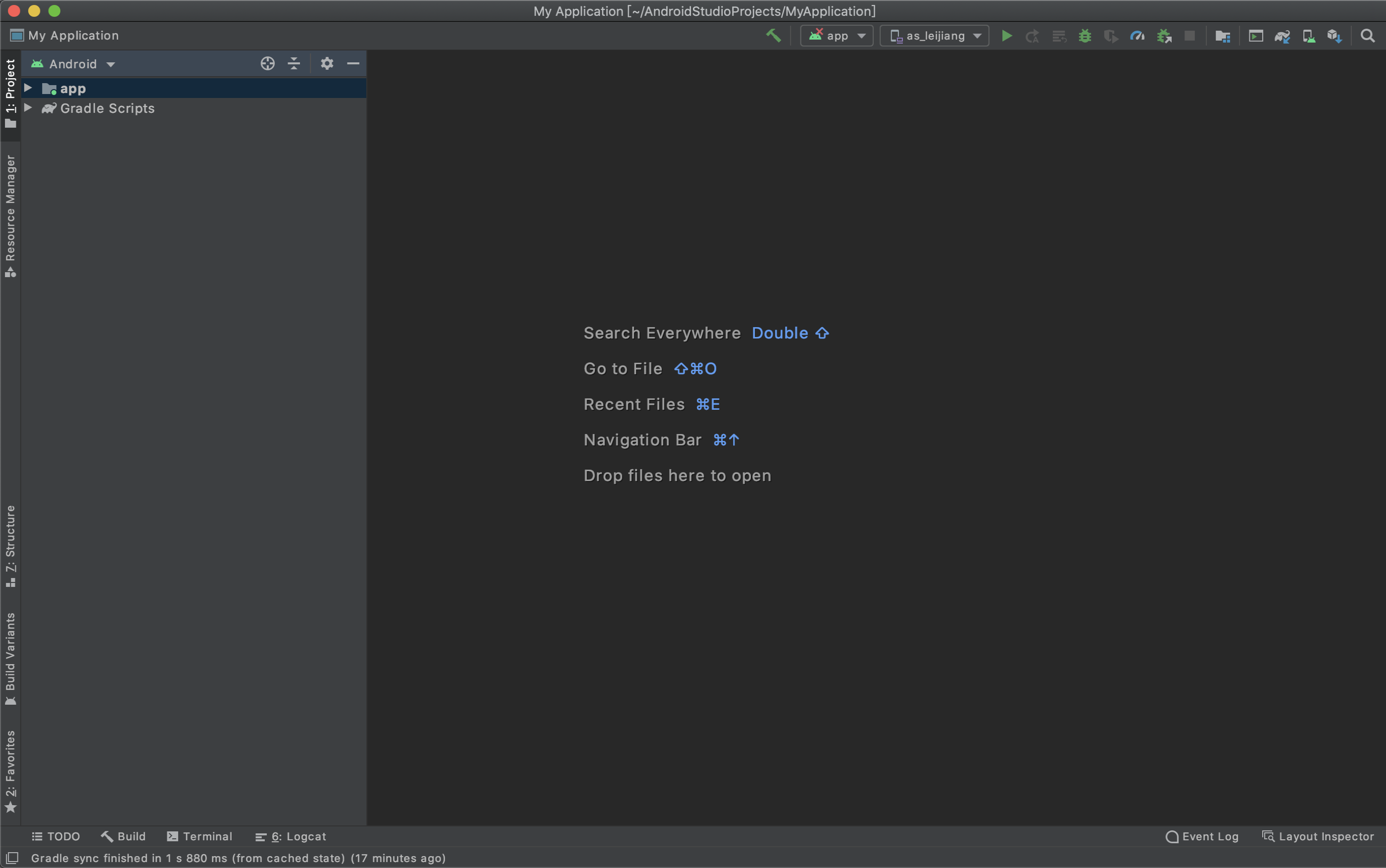Run the app with green play button

coord(1006,36)
